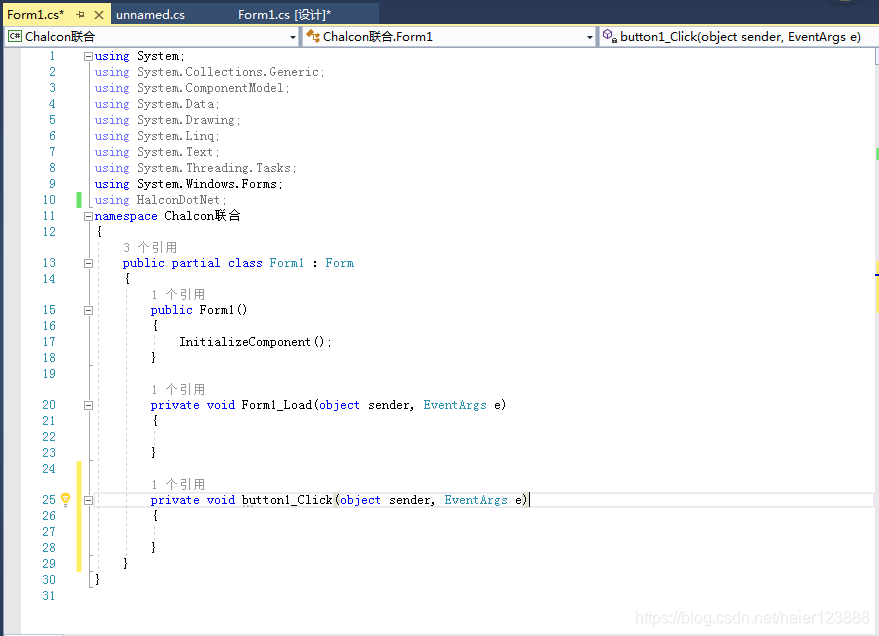
Task: Switch to the Form1.cs [设计]* tab
Action: point(284,15)
